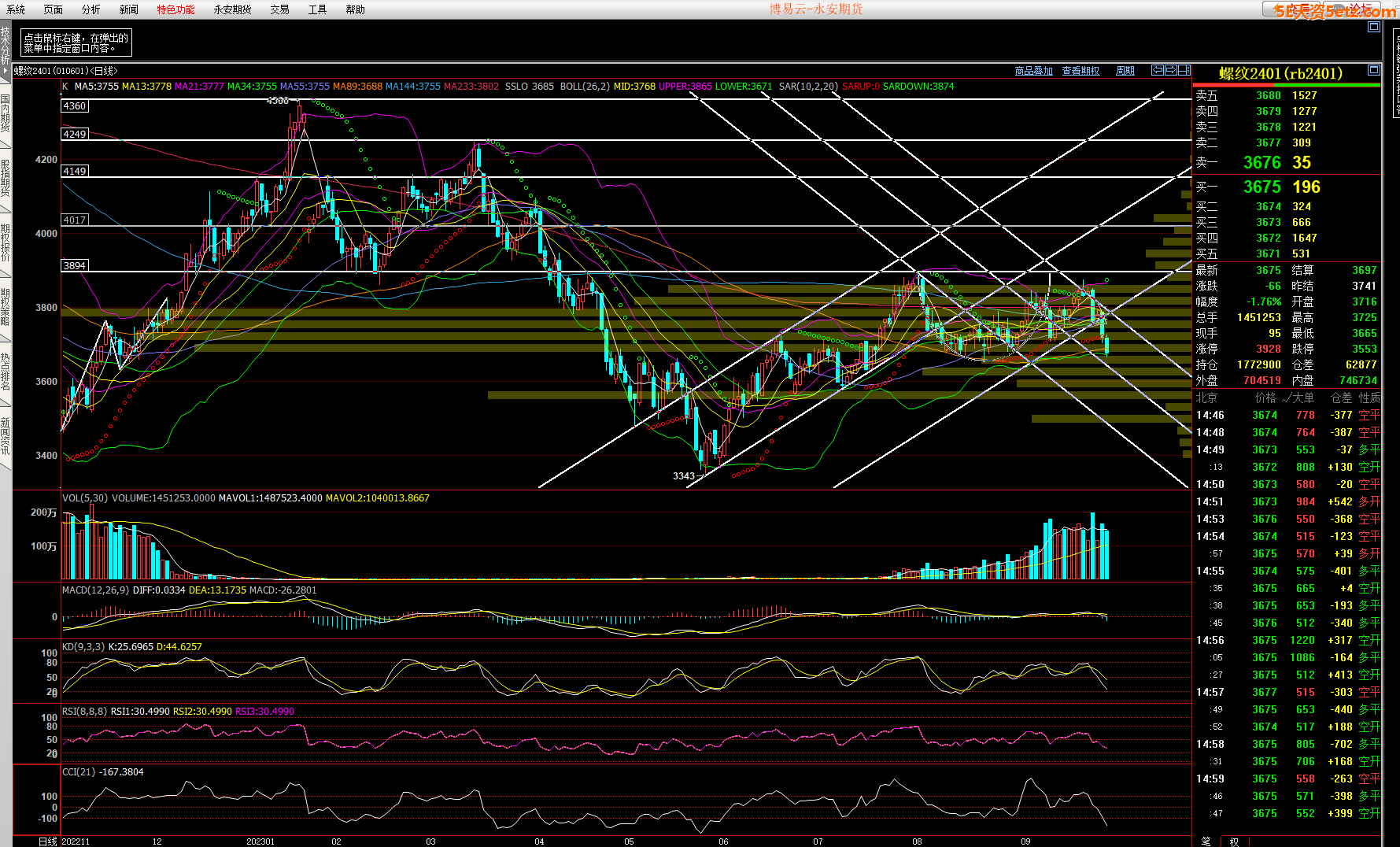Select the 权 tab at bottom
The image size is (1400, 847).
[1234, 841]
